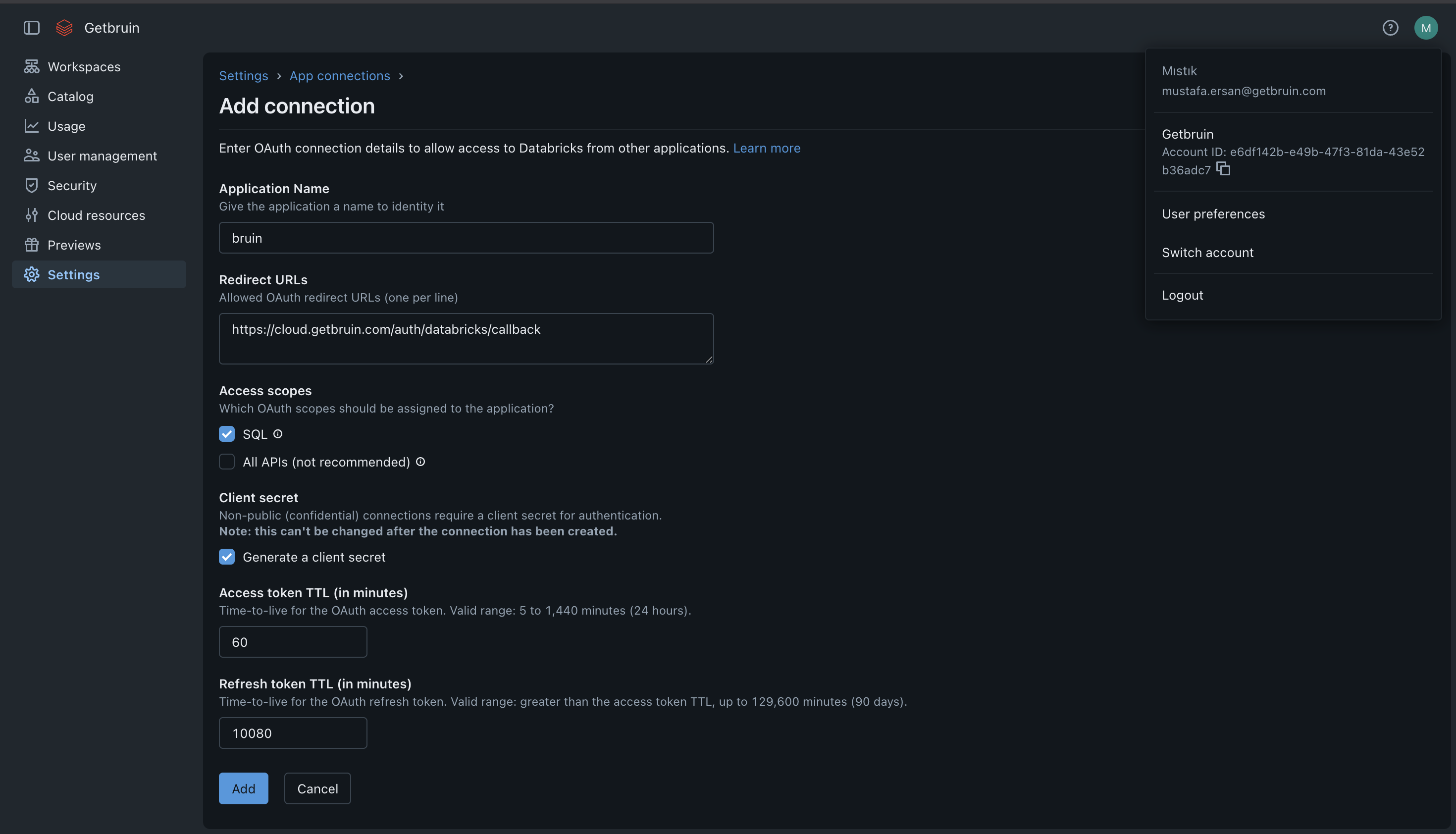The height and width of the screenshot is (834, 1456).
Task: Click the Usage chart icon
Action: pos(32,126)
